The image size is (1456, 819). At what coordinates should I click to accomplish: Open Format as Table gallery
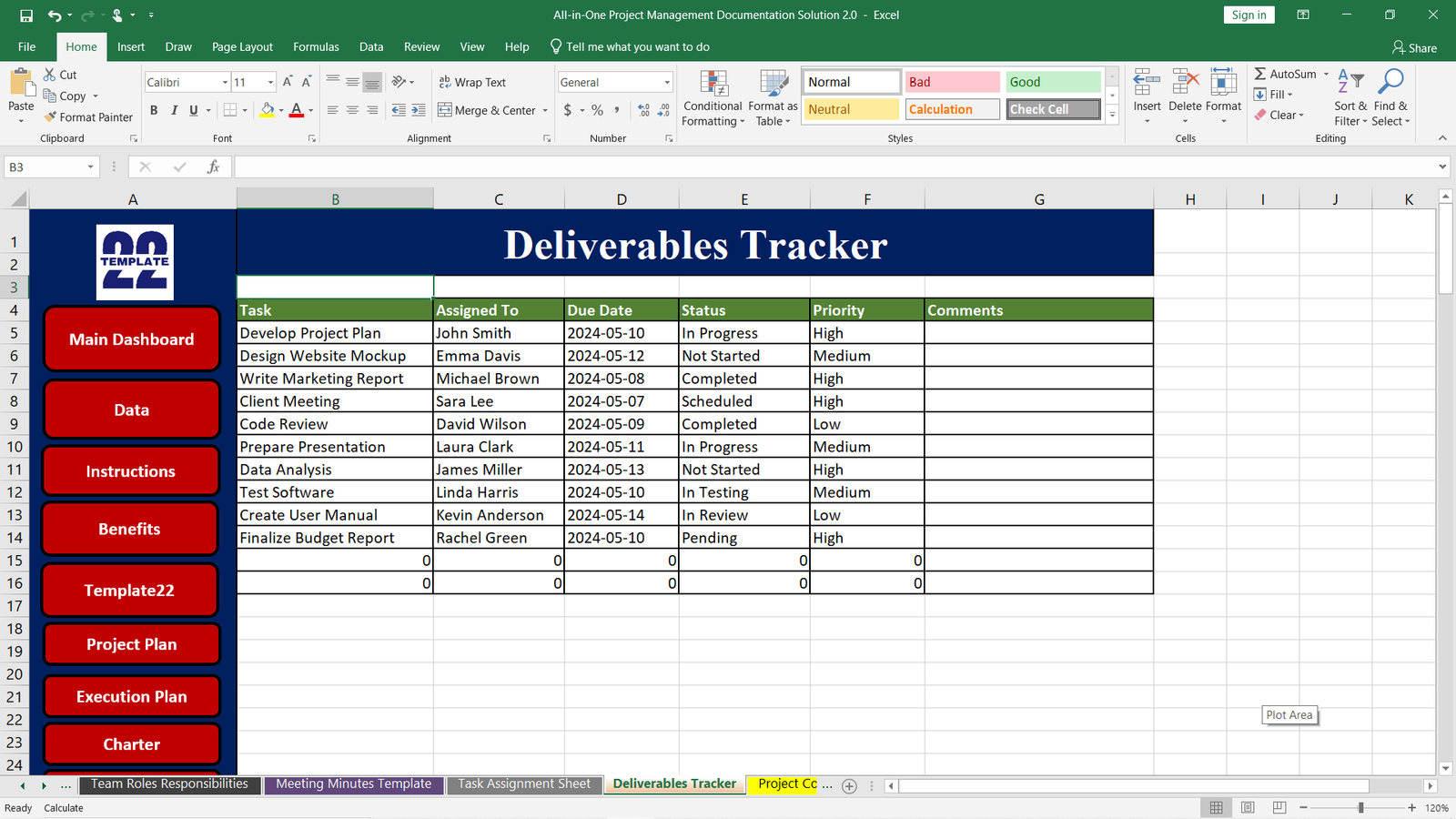[x=773, y=98]
